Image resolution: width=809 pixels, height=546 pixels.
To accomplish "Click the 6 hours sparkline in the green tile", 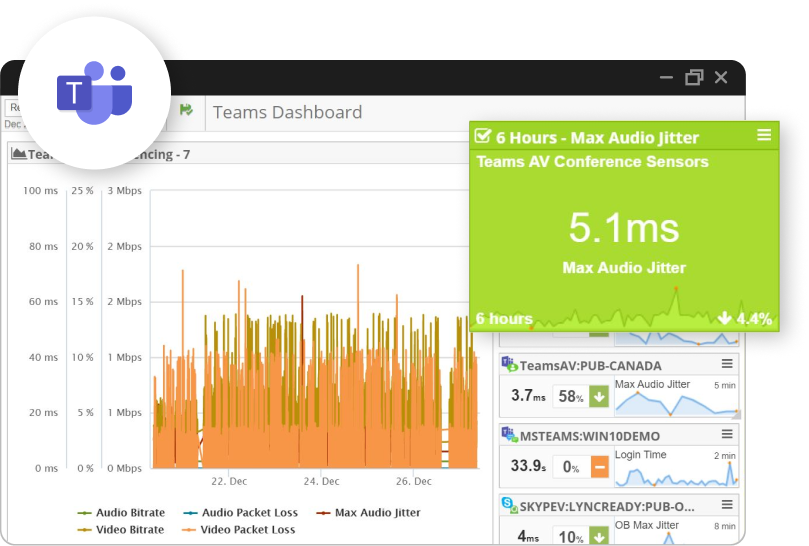I will (624, 310).
